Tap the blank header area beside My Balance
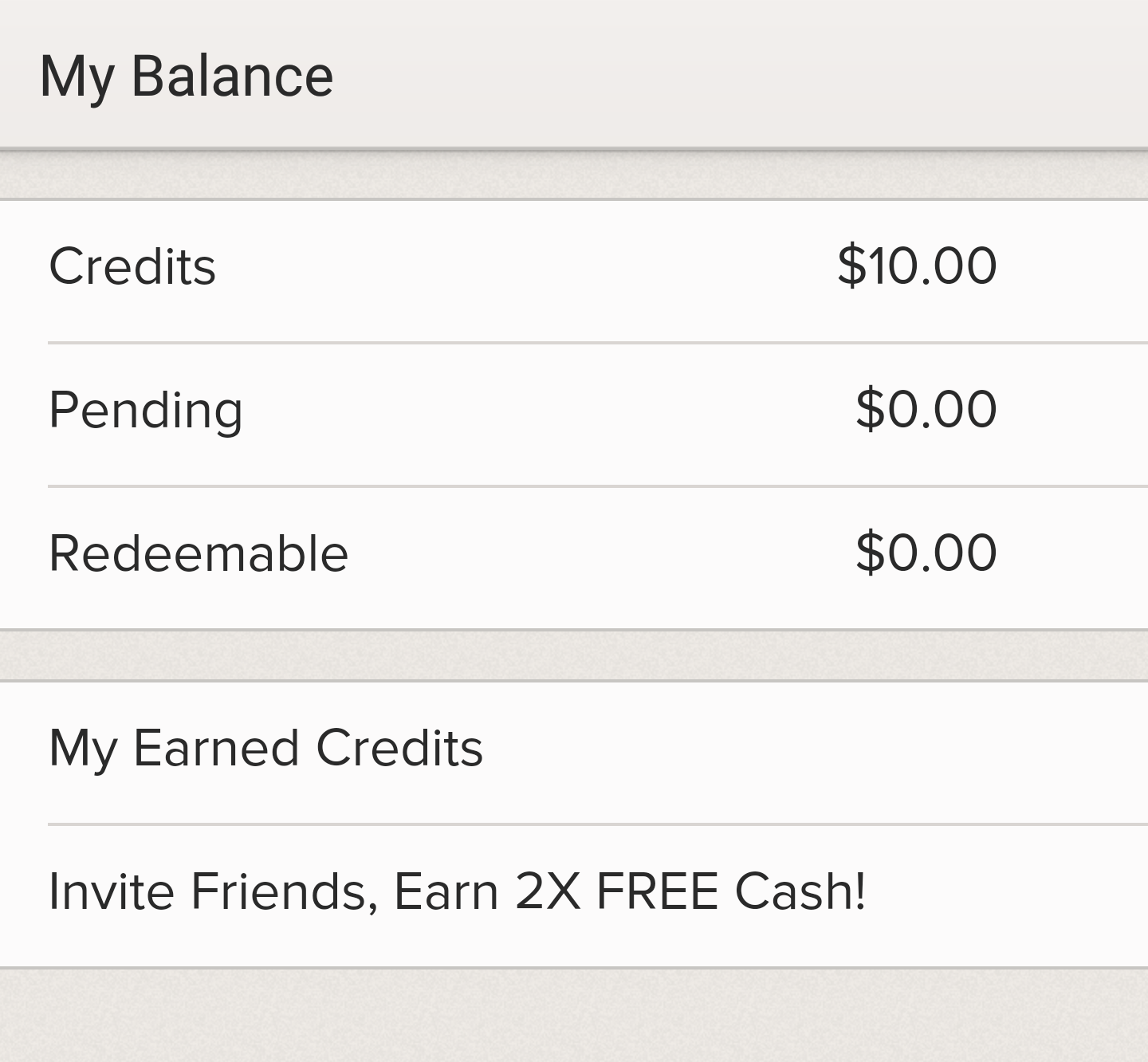1148x1062 pixels. point(741,76)
